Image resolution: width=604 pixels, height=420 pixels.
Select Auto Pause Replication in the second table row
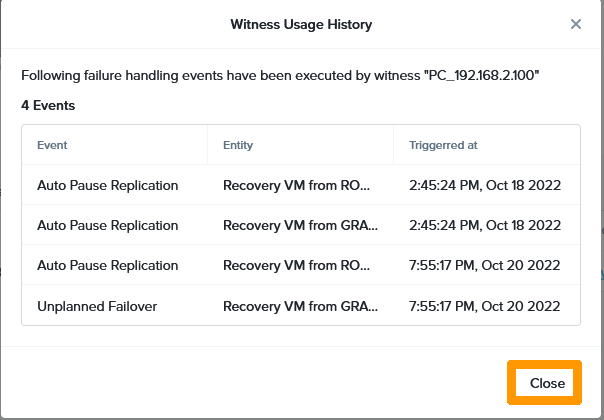pos(107,225)
